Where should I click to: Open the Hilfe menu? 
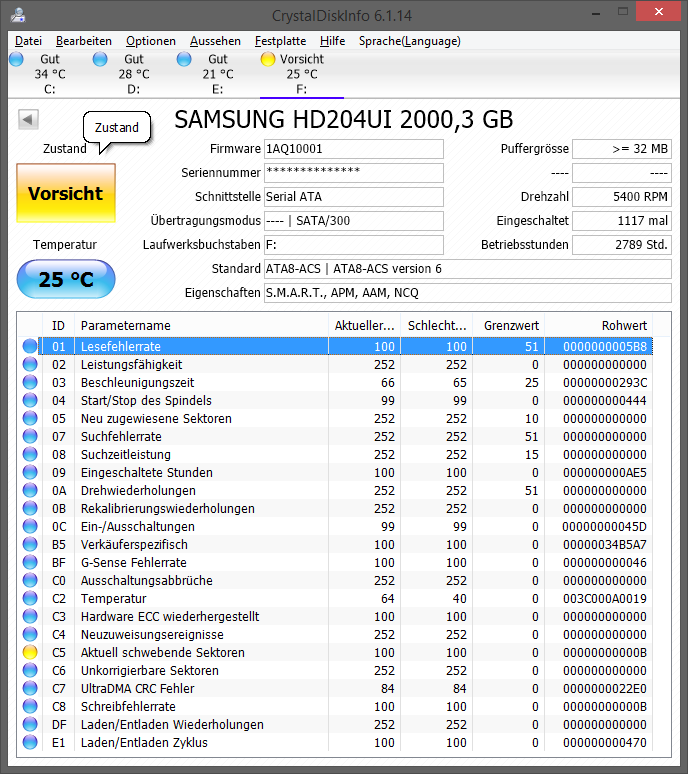coord(332,41)
